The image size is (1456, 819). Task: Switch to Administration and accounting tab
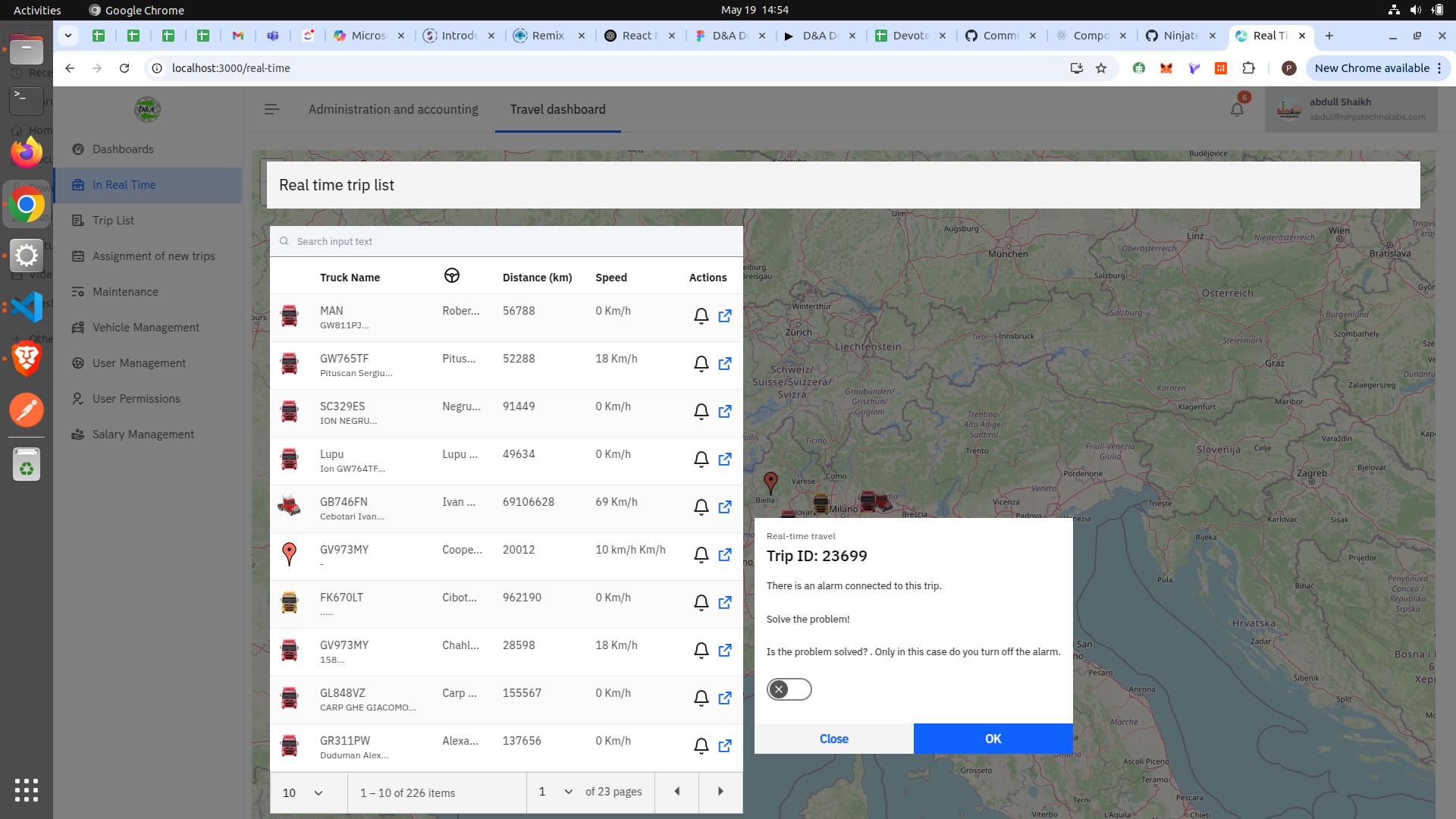point(393,109)
